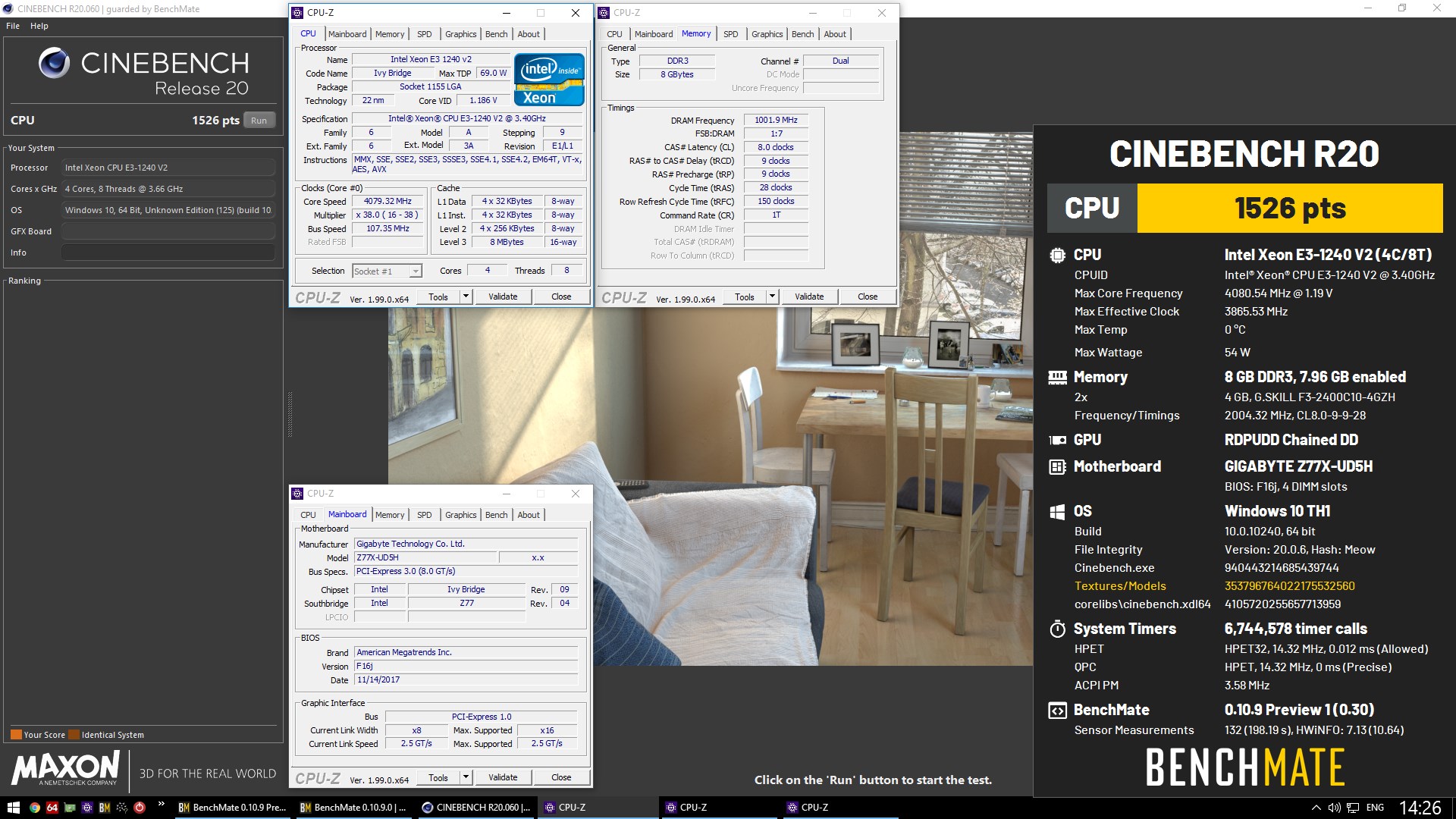Open the AIDA64 taskbar shortcut

[52, 808]
